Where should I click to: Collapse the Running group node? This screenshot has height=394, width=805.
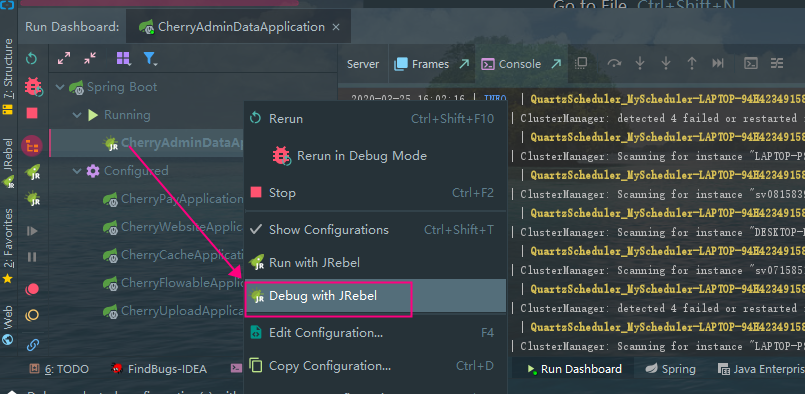coord(78,115)
